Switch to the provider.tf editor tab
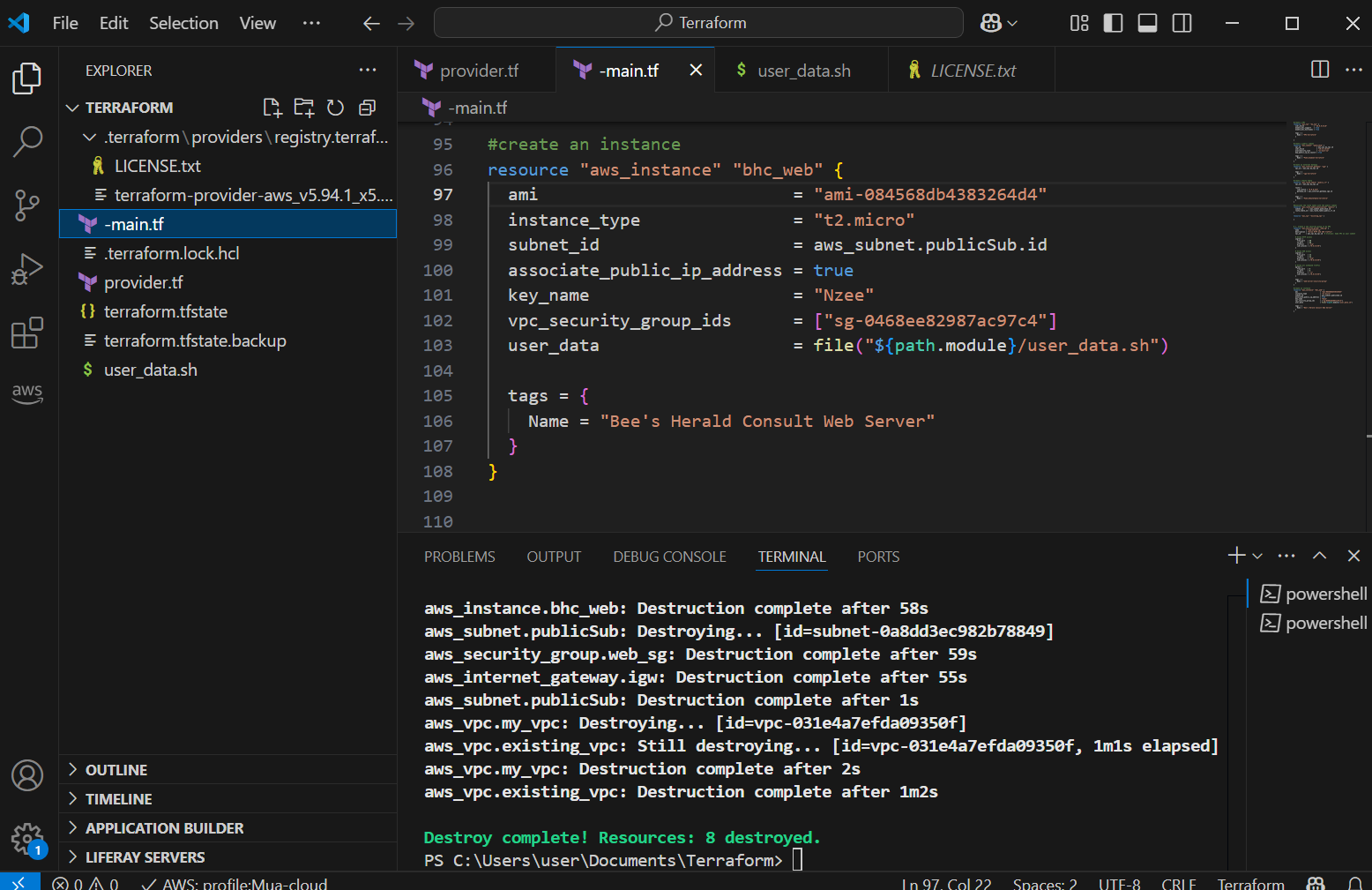 coord(477,71)
